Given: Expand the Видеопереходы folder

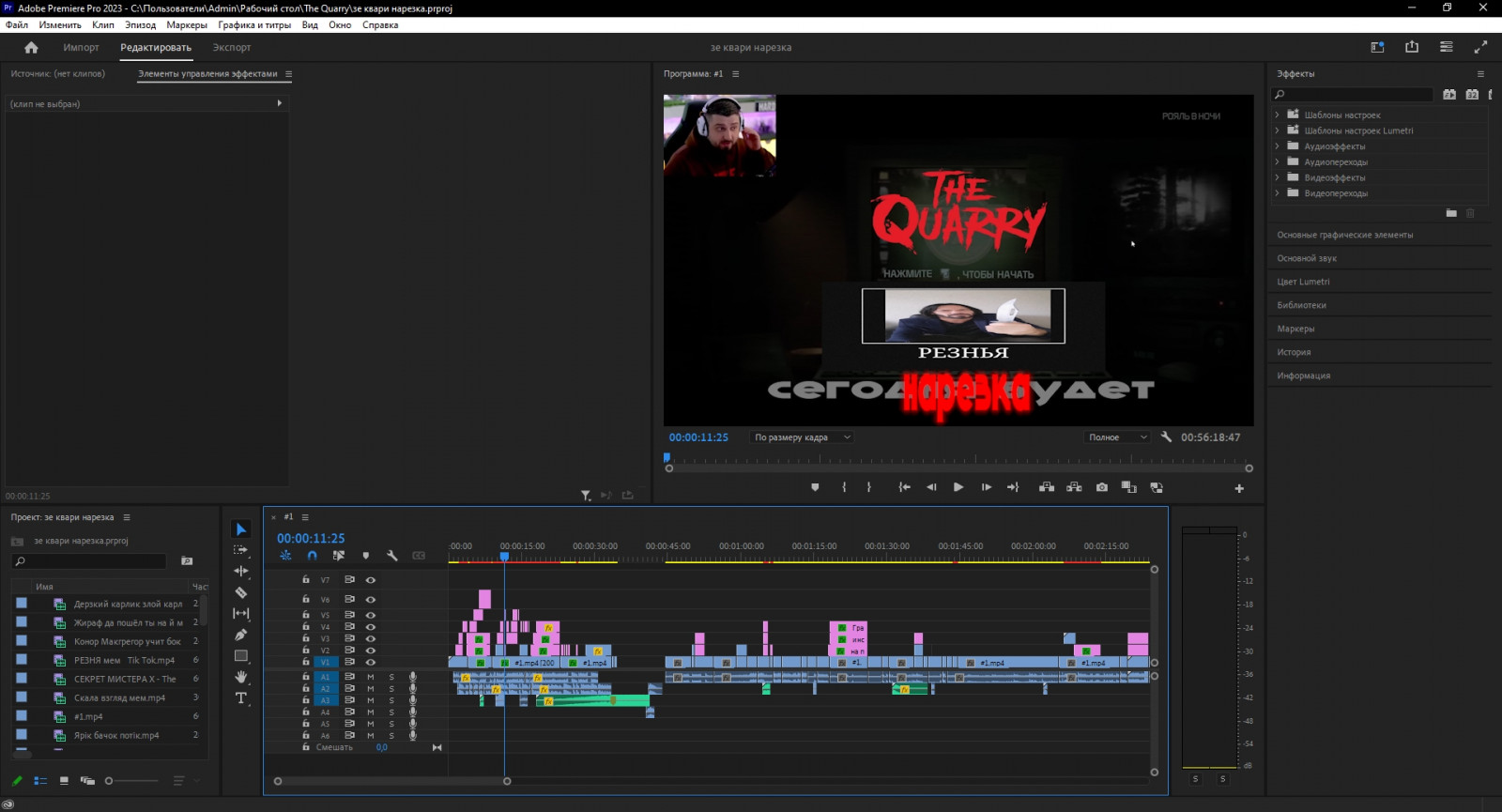Looking at the screenshot, I should click(1277, 192).
